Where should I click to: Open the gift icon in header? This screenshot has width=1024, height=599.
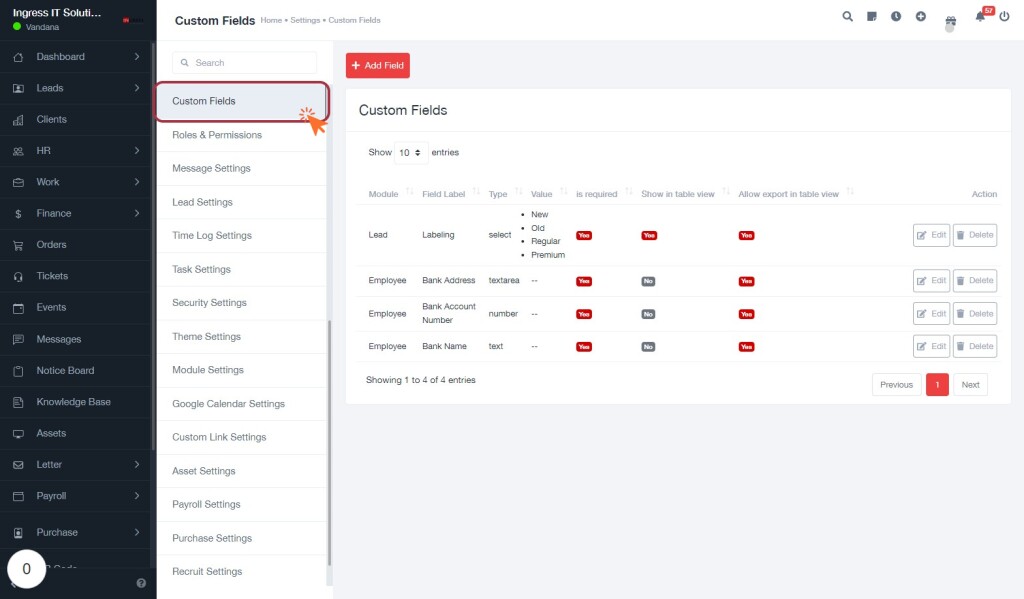950,21
